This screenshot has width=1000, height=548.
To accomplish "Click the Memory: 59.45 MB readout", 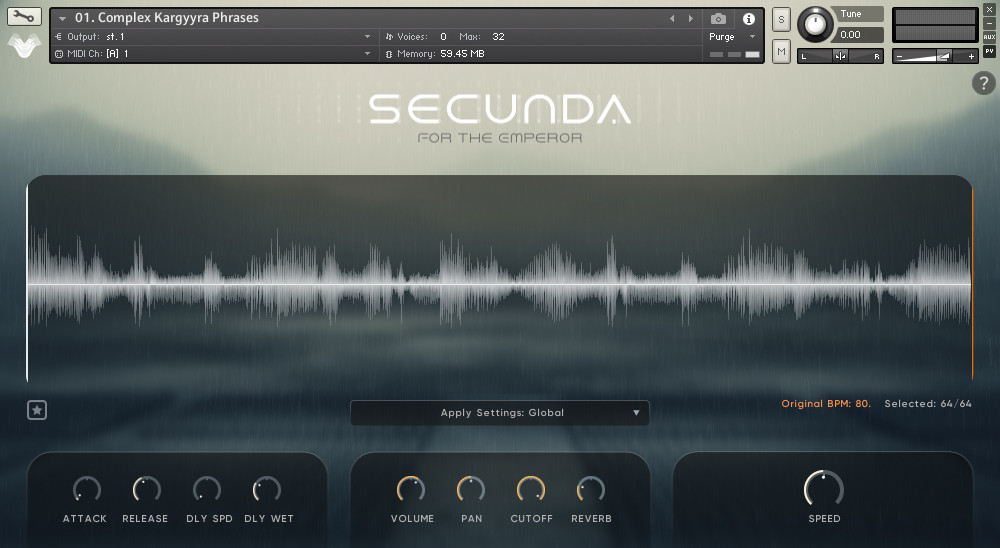I will click(x=436, y=54).
